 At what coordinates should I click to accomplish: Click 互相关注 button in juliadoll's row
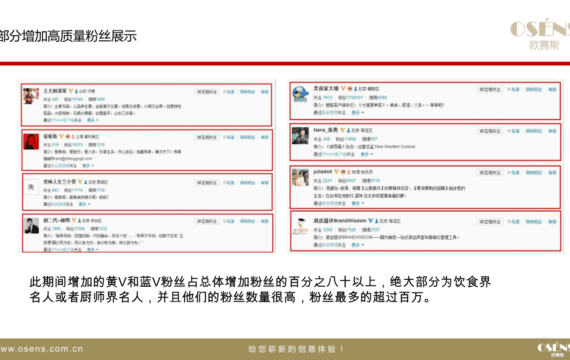coord(490,173)
